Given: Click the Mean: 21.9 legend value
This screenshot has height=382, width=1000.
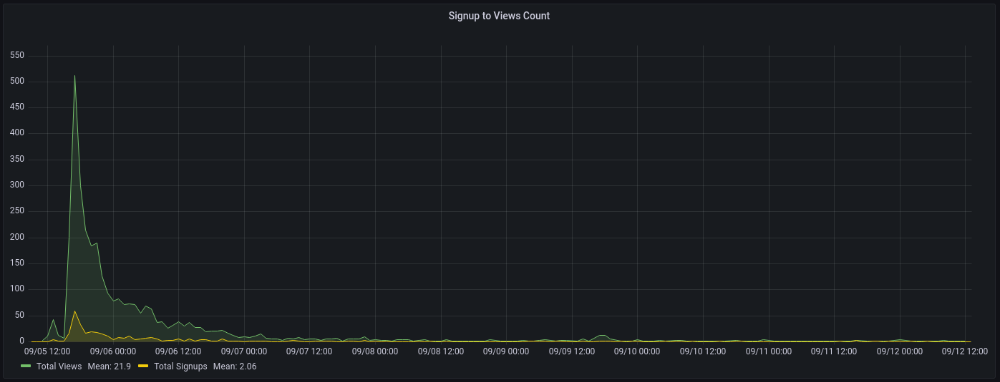Looking at the screenshot, I should click(109, 367).
